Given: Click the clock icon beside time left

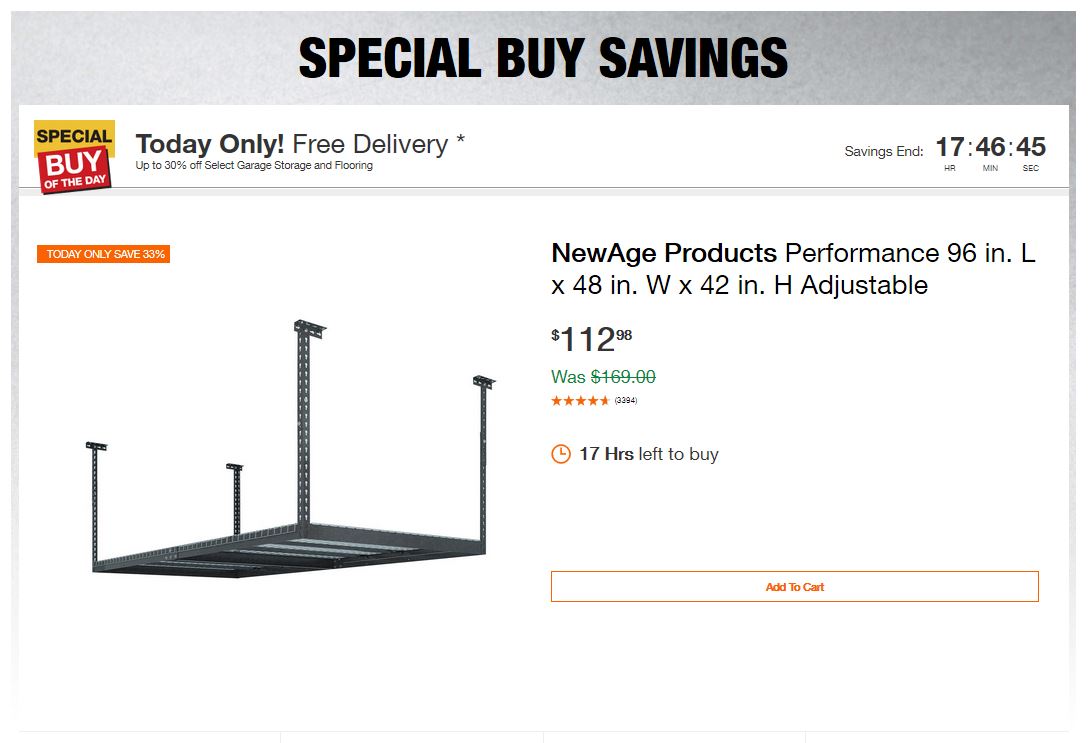Looking at the screenshot, I should (561, 454).
